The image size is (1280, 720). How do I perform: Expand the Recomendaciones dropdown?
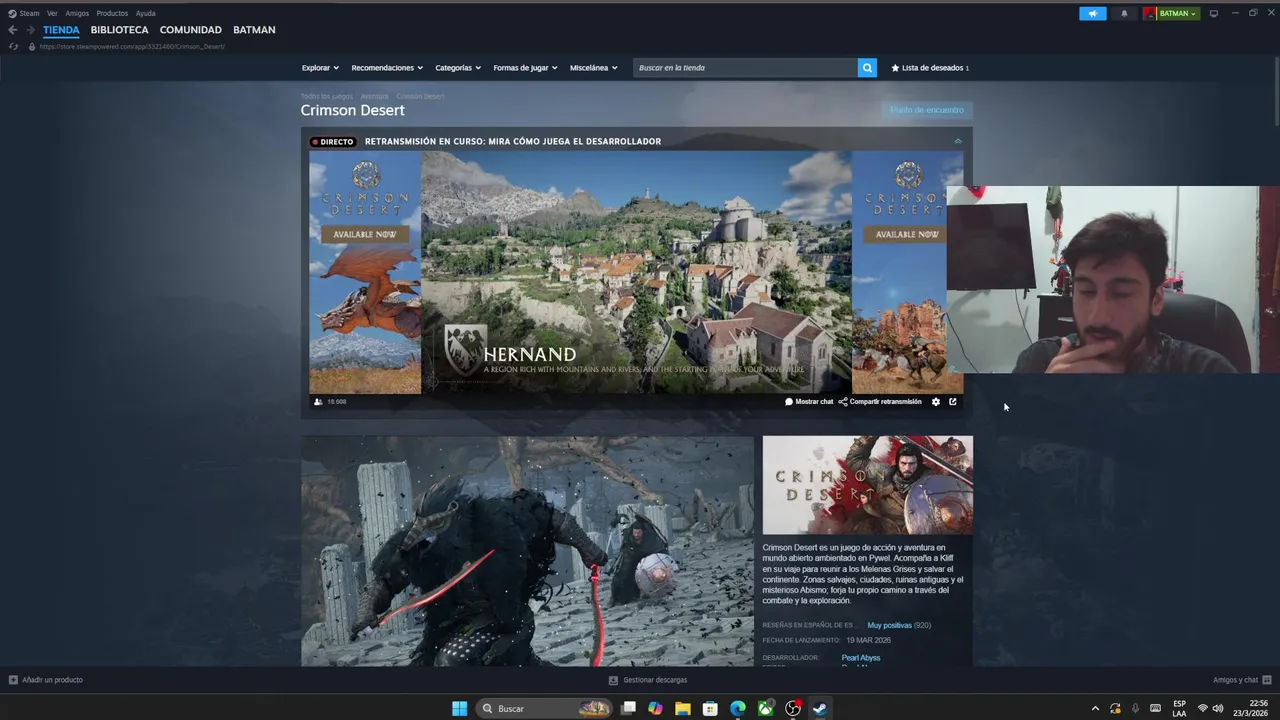387,68
